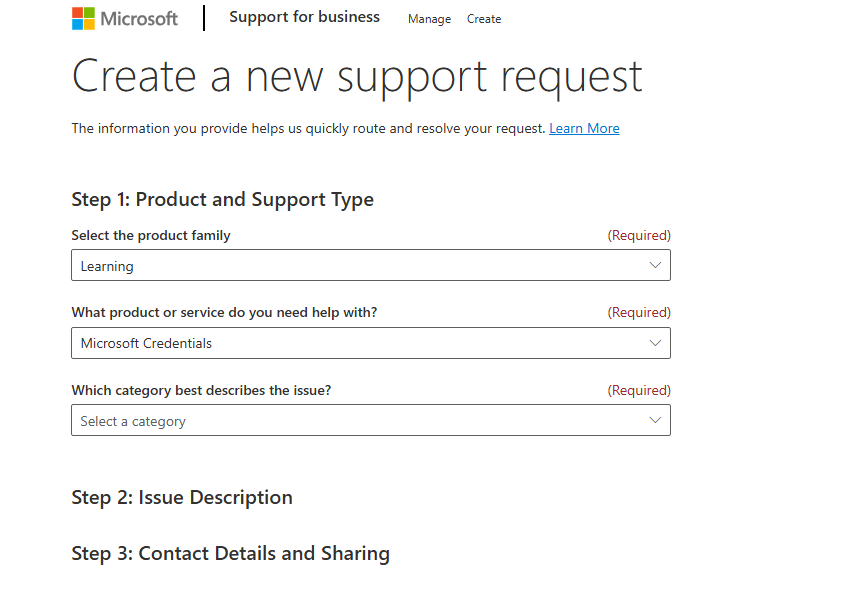Open the Microsoft Credentials product dropdown
Image resolution: width=846 pixels, height=616 pixels.
point(371,343)
